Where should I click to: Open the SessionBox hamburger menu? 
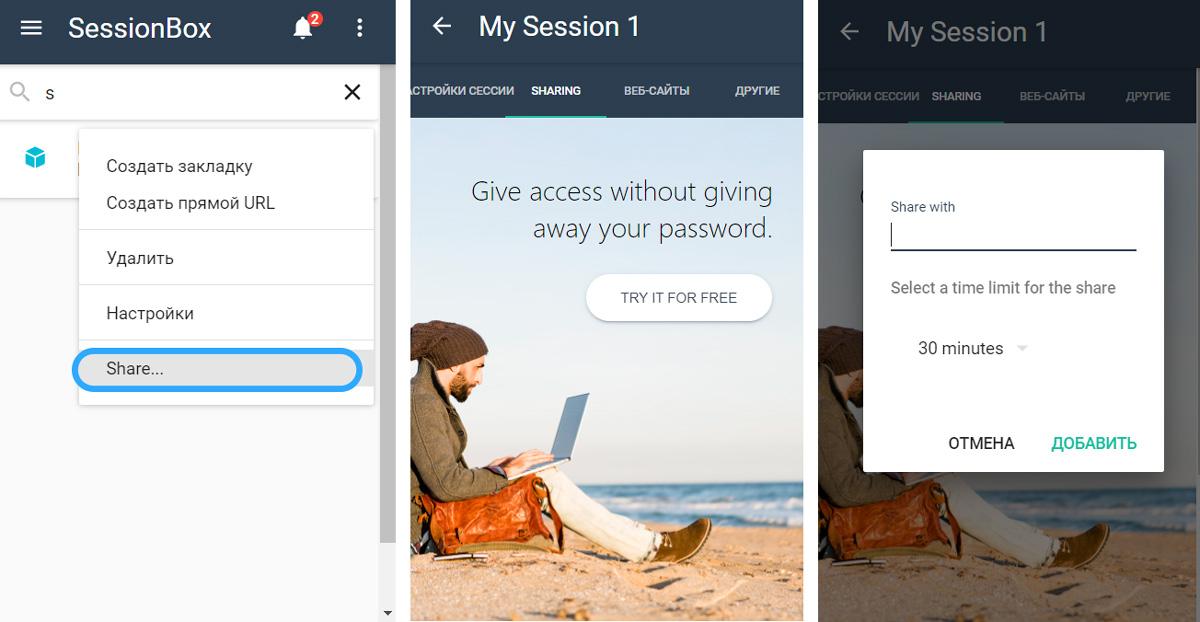[31, 28]
